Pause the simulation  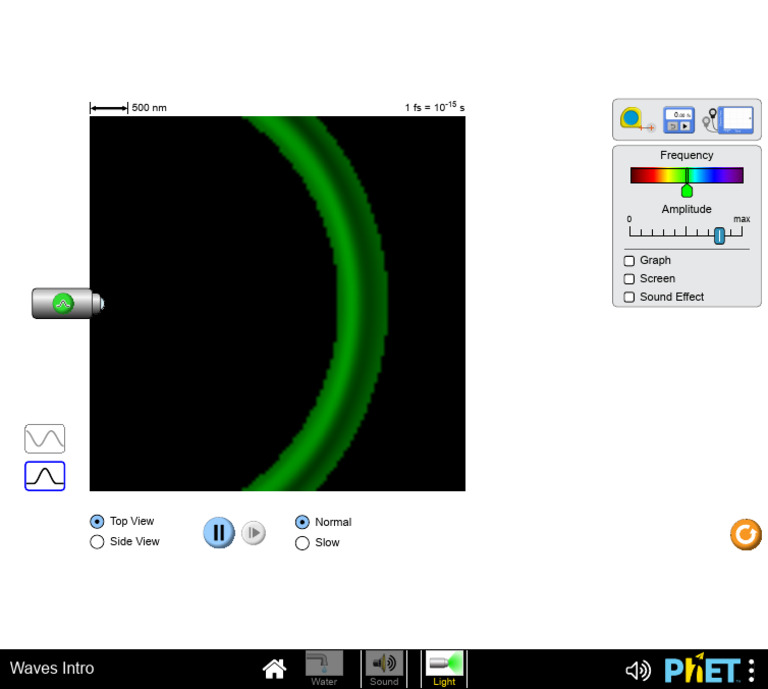(219, 532)
